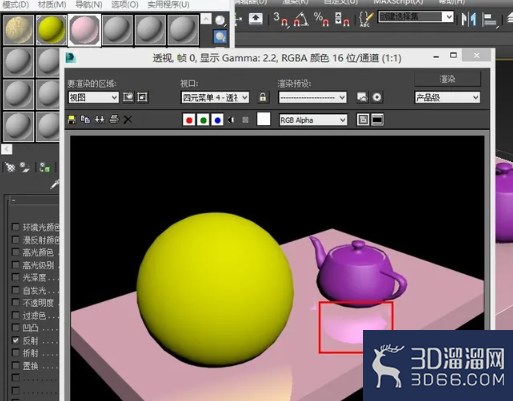
Task: Enable the 光泽度 map checkbox
Action: (15, 277)
